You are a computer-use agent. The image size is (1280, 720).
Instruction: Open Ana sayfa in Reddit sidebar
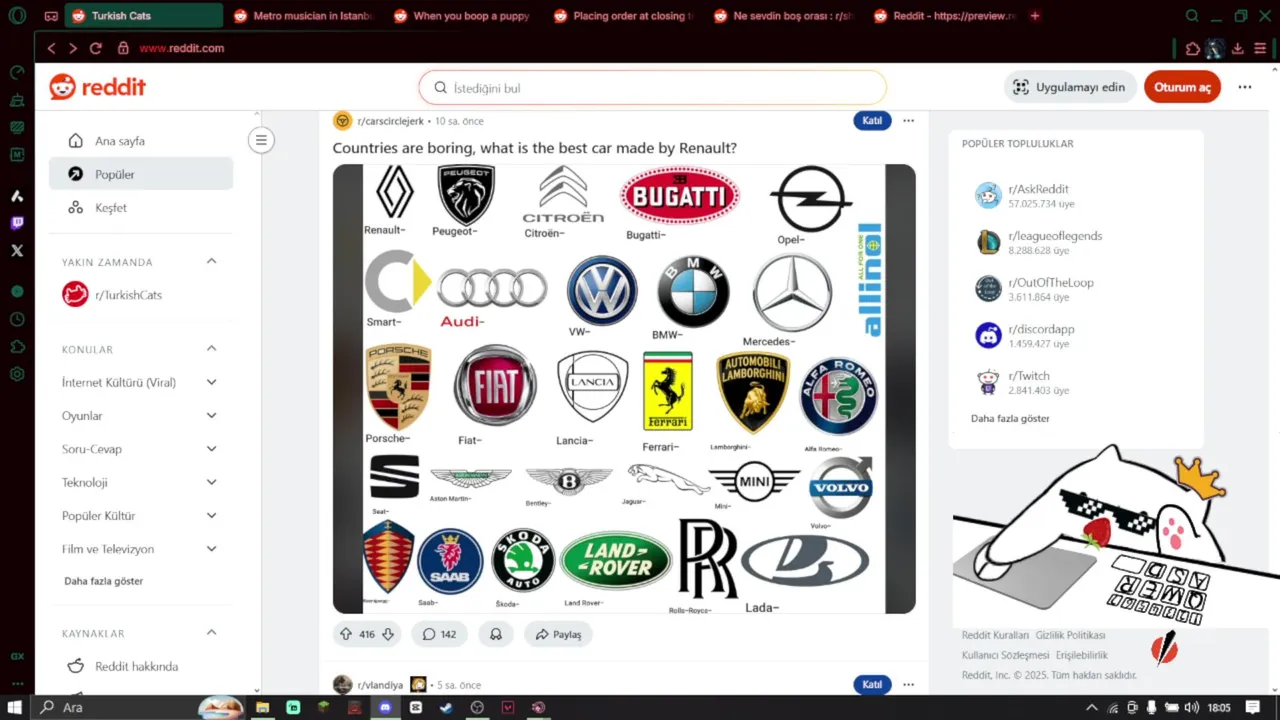(141, 141)
